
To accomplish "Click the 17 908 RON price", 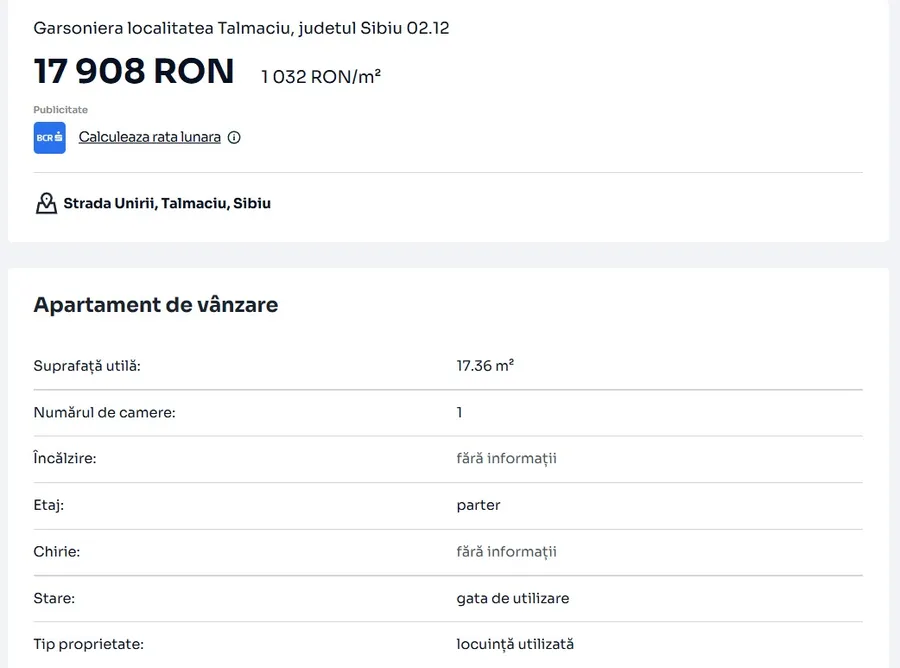I will pos(134,72).
